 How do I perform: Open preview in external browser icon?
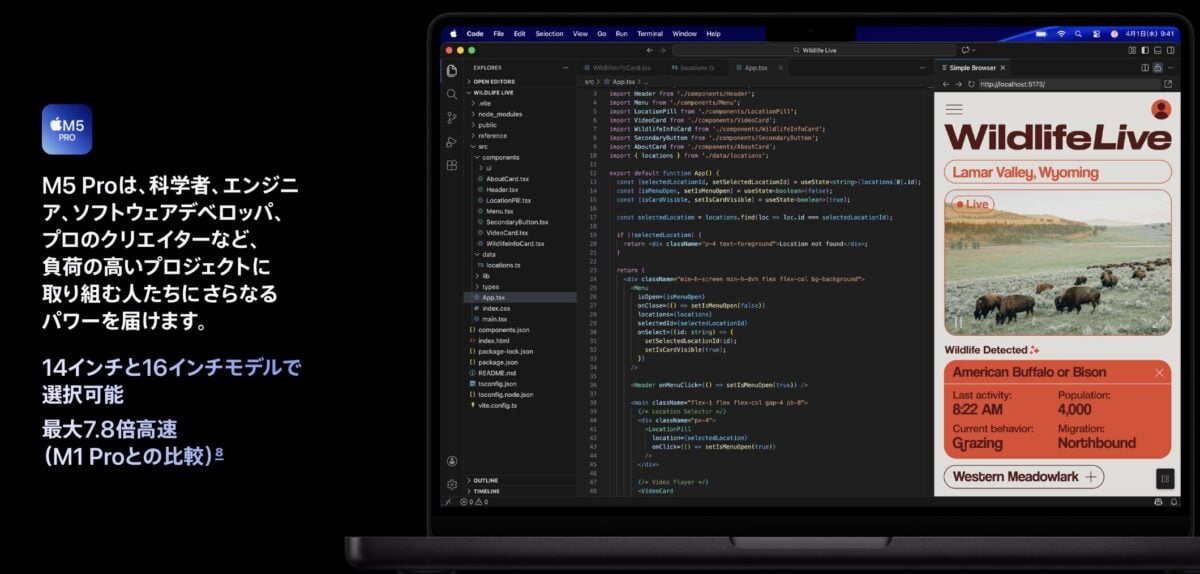pos(1167,84)
